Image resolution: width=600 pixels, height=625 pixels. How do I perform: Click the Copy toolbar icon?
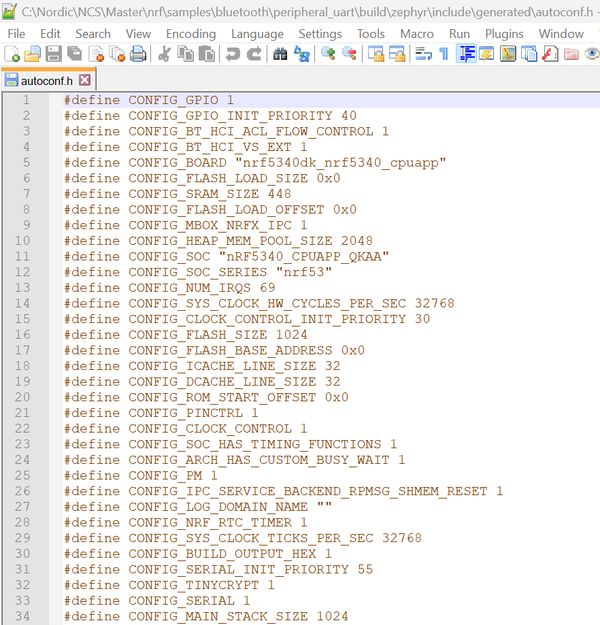185,54
